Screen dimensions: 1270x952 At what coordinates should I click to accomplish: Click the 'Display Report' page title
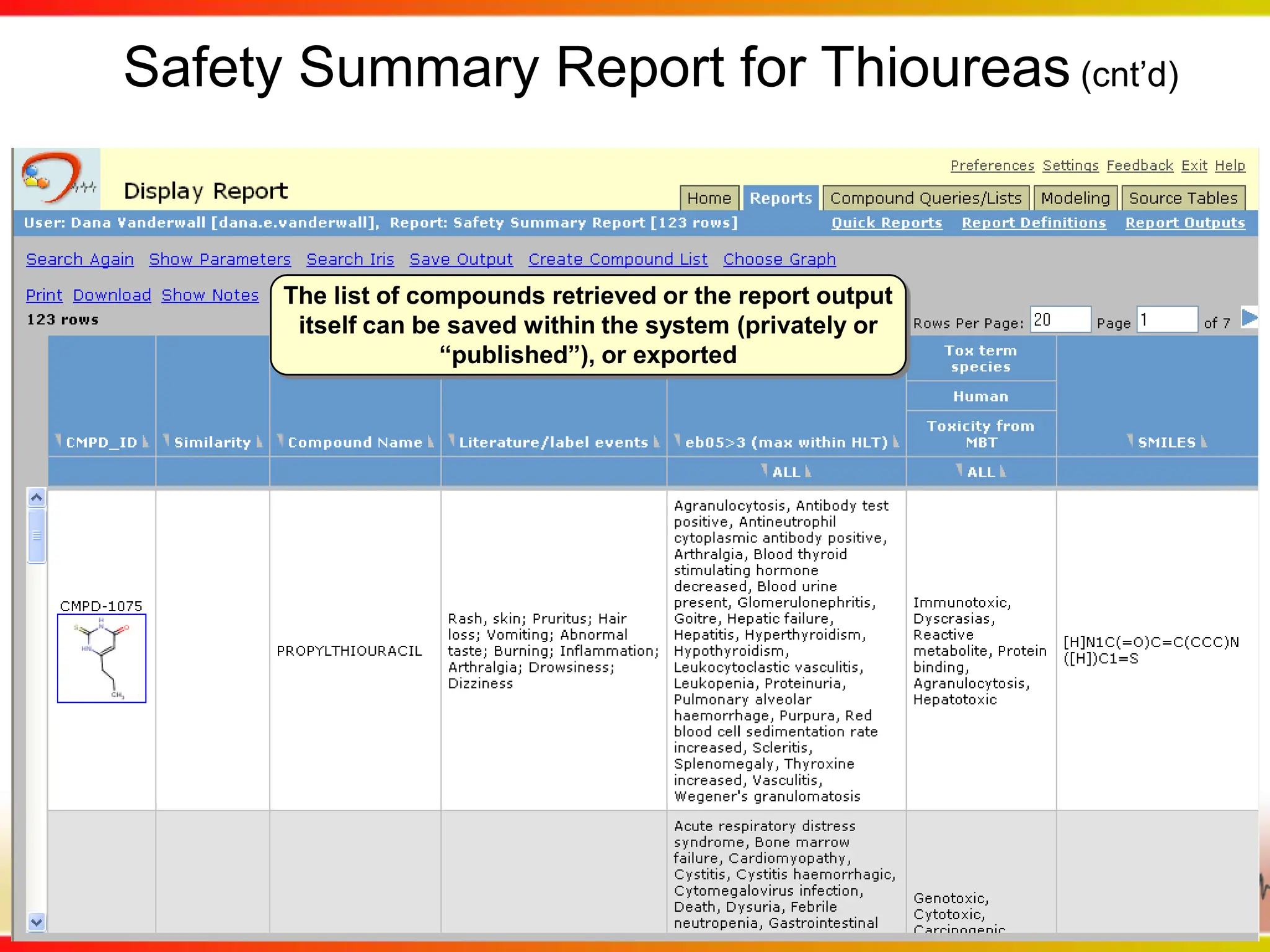206,191
